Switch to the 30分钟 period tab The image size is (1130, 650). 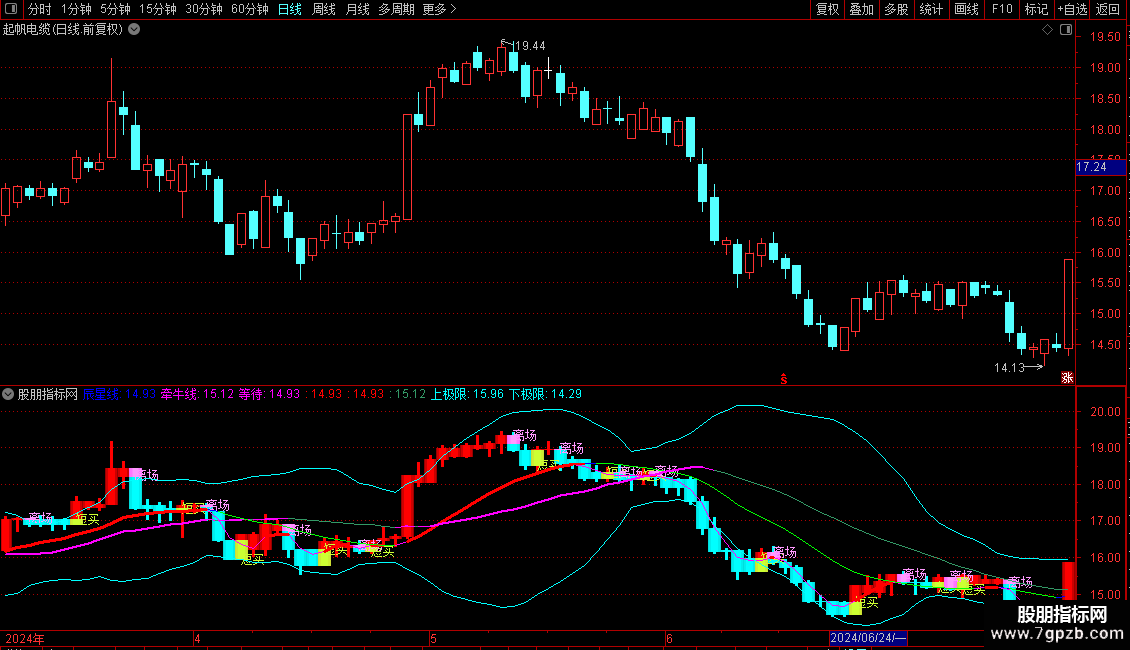point(204,9)
